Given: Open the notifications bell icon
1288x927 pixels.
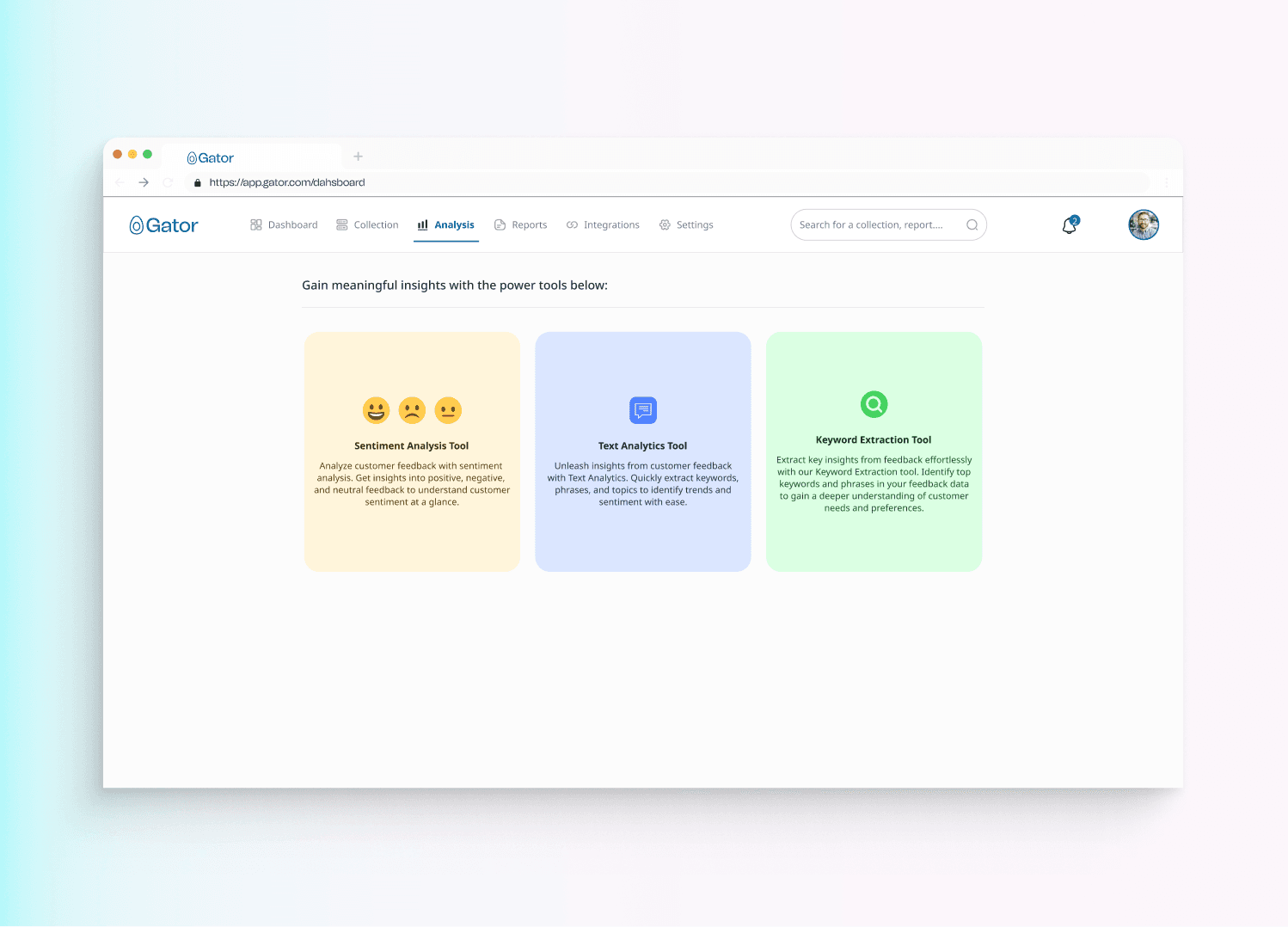Looking at the screenshot, I should pyautogui.click(x=1070, y=225).
